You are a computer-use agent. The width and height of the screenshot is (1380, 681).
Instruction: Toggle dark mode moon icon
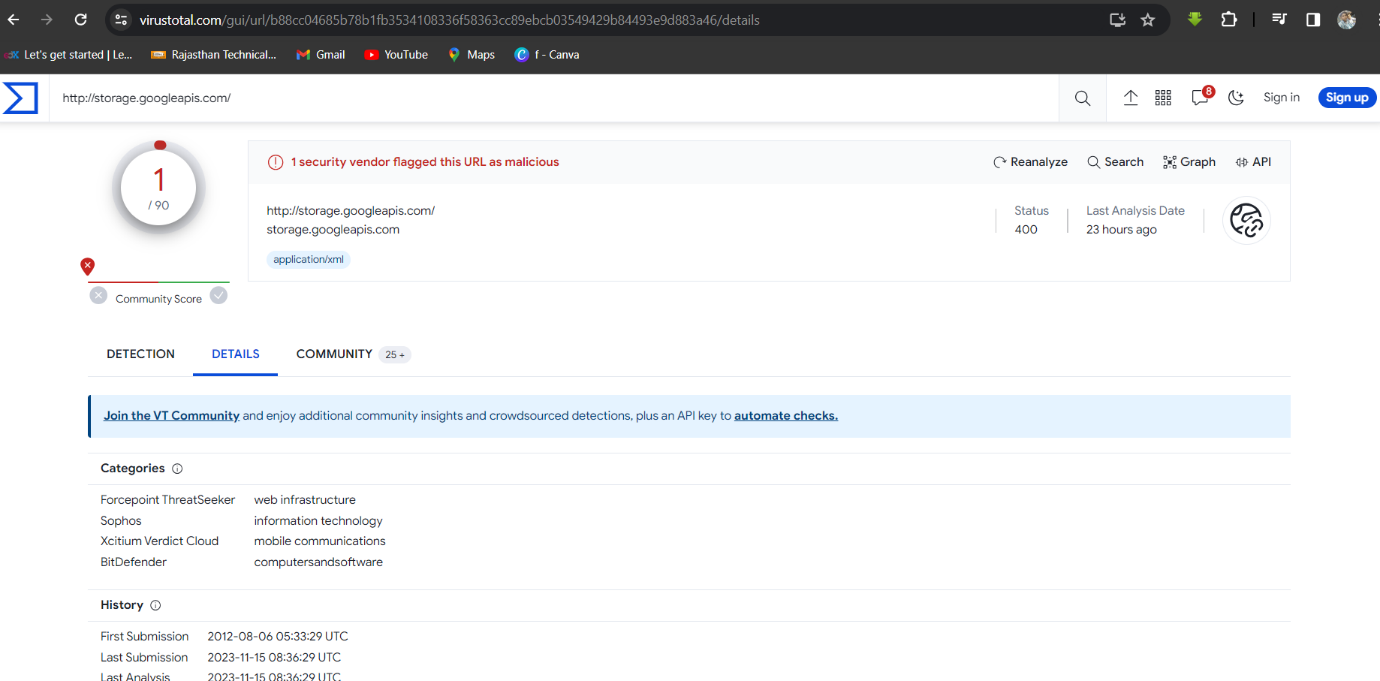[1236, 98]
